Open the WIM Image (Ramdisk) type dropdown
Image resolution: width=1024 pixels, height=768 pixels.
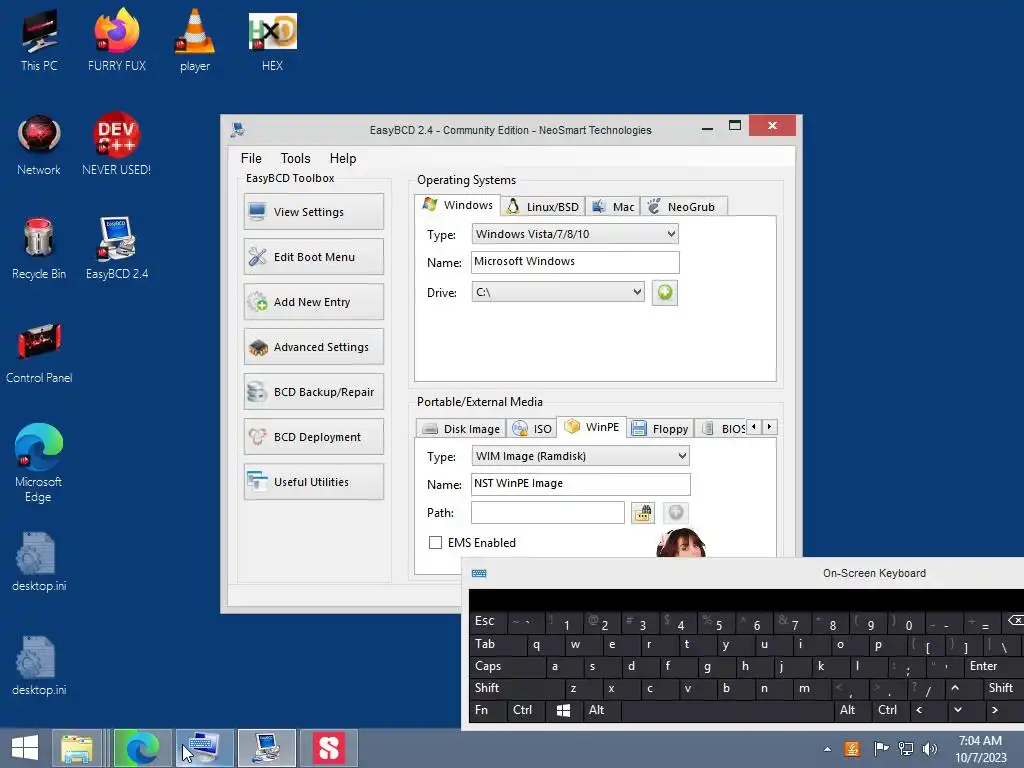tap(580, 456)
